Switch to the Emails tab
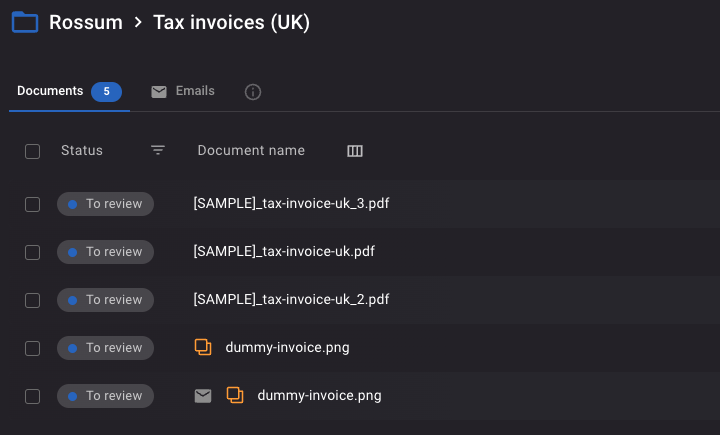 pos(195,91)
